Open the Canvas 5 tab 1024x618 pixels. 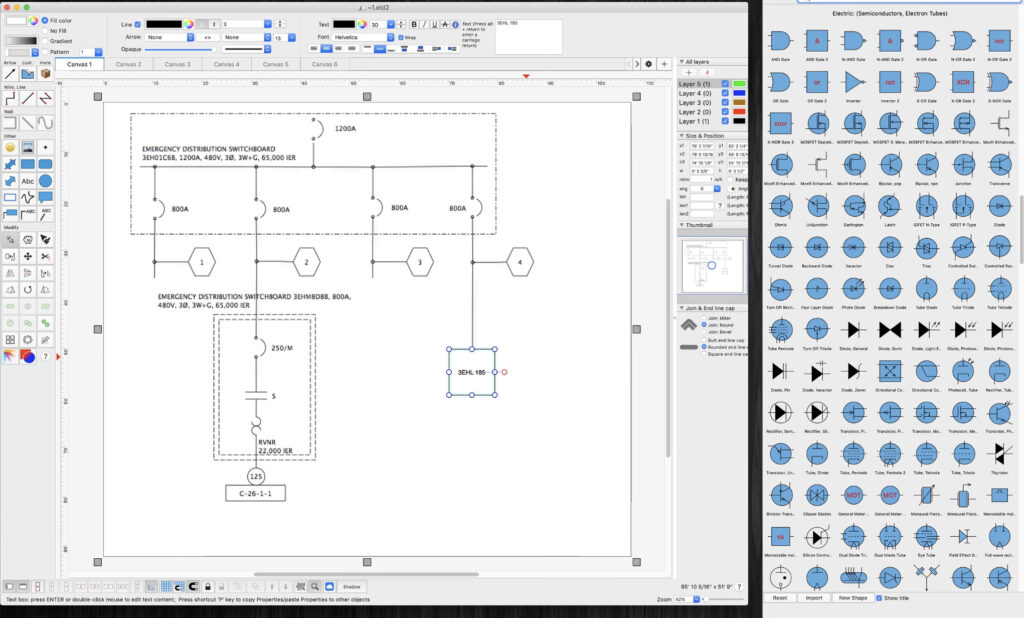point(275,64)
